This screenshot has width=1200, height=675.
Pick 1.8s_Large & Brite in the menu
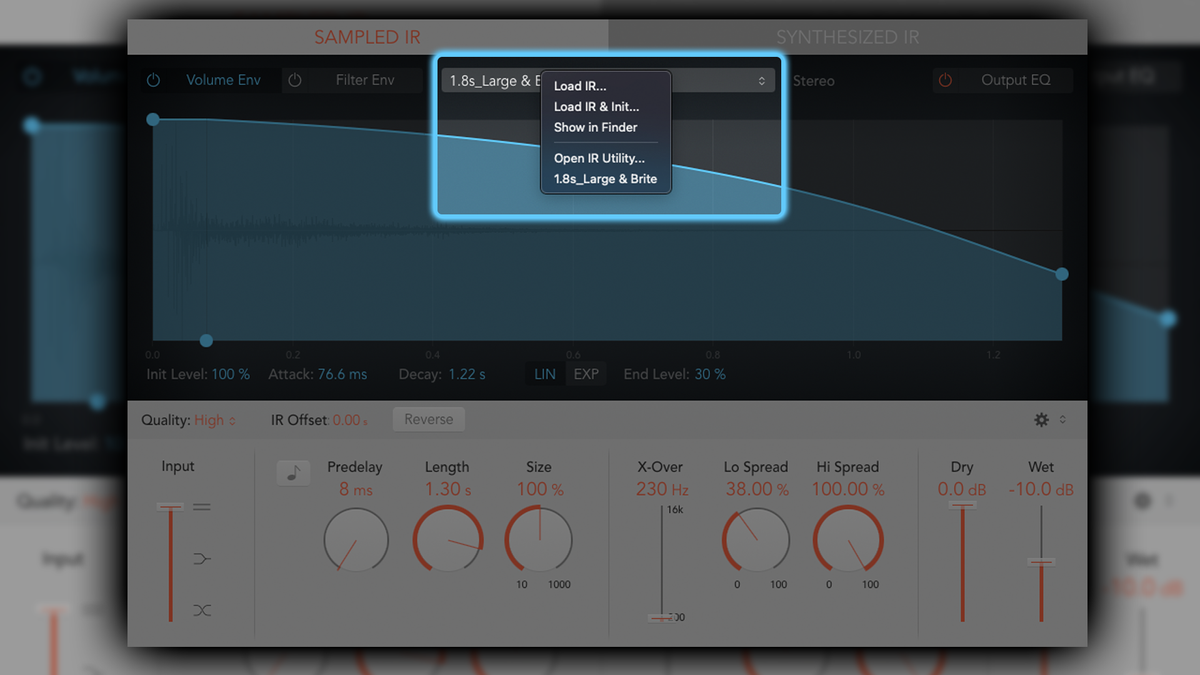click(605, 179)
